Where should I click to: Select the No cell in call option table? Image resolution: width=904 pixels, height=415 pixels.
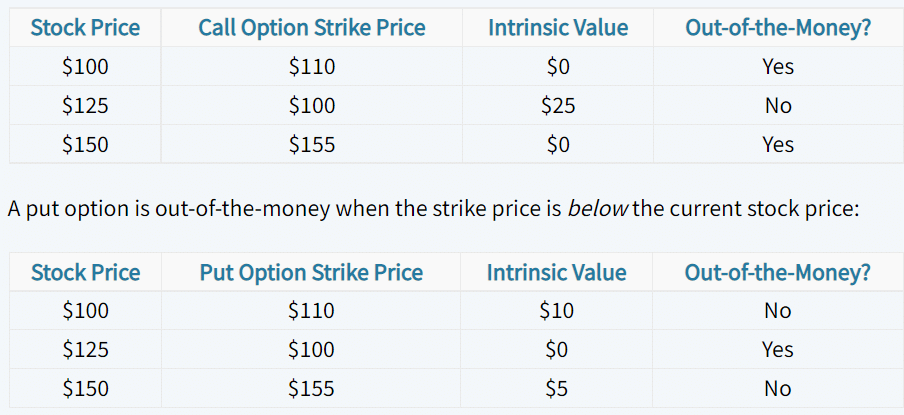(778, 105)
